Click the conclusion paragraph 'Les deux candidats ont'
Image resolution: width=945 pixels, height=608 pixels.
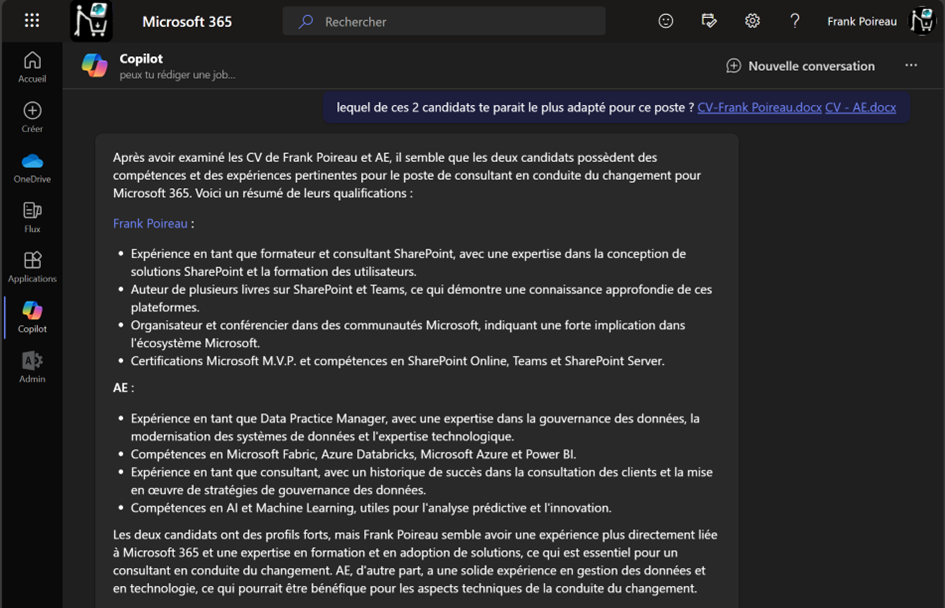[415, 562]
